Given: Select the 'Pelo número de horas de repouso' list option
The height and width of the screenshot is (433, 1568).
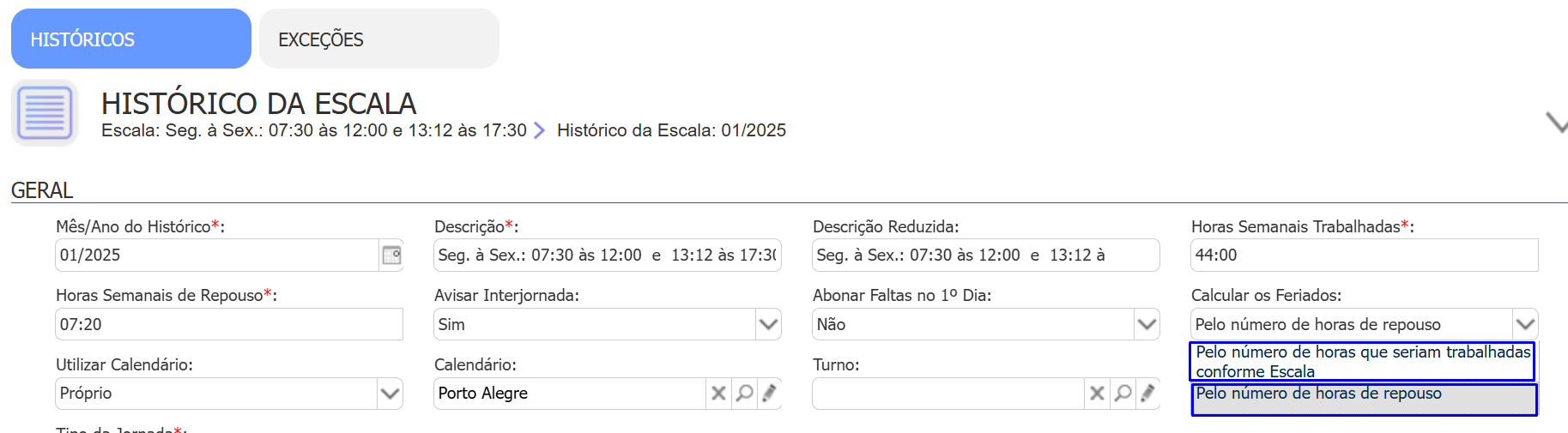Looking at the screenshot, I should [1363, 400].
